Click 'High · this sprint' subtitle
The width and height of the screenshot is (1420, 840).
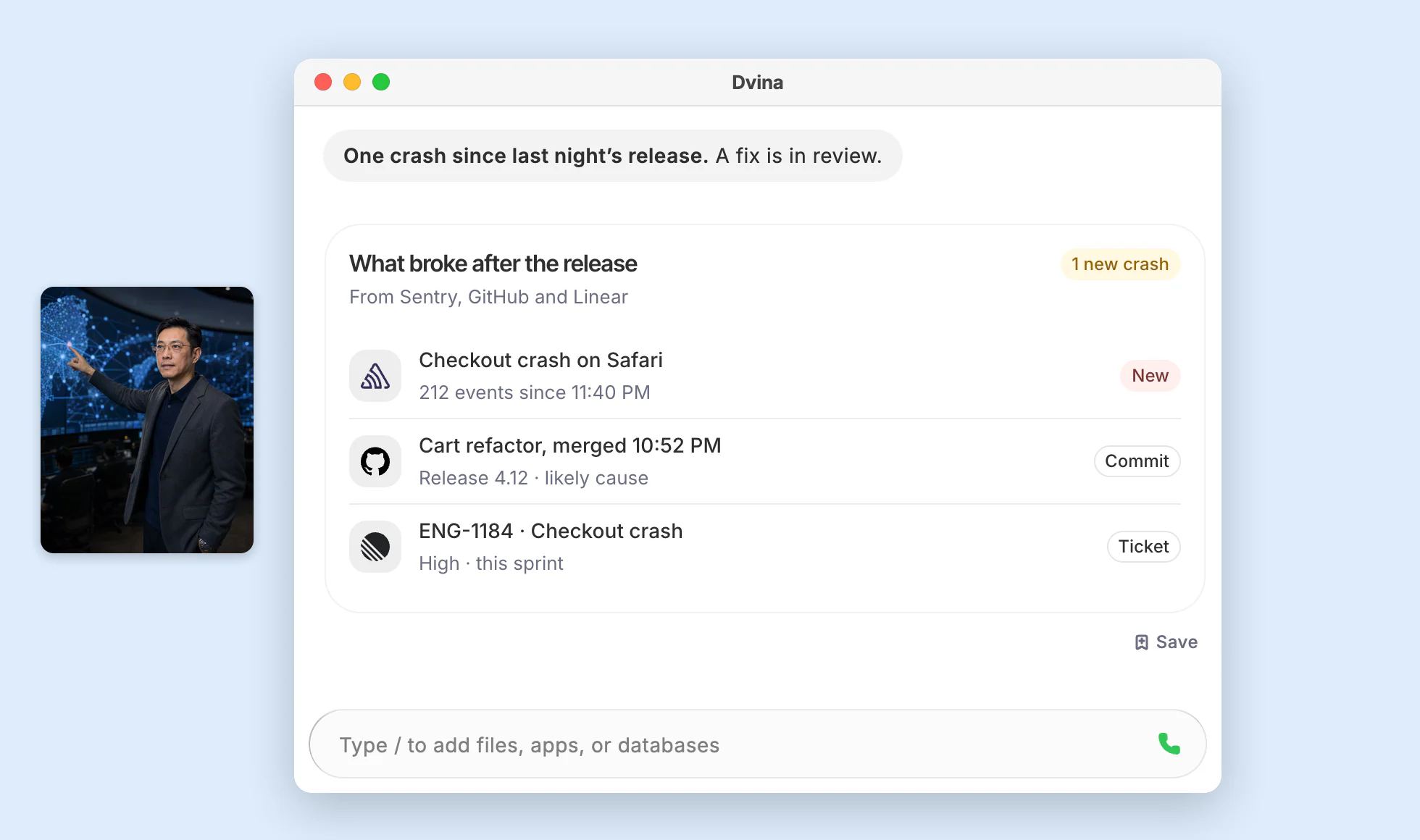(x=490, y=563)
